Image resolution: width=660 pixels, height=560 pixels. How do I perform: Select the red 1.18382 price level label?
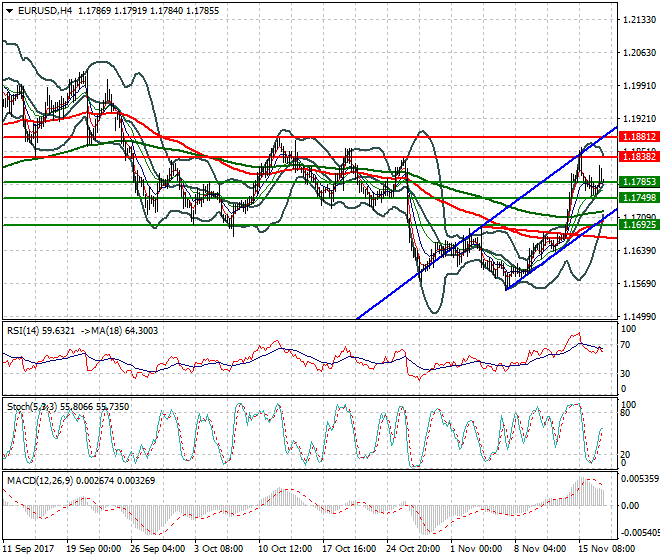639,157
